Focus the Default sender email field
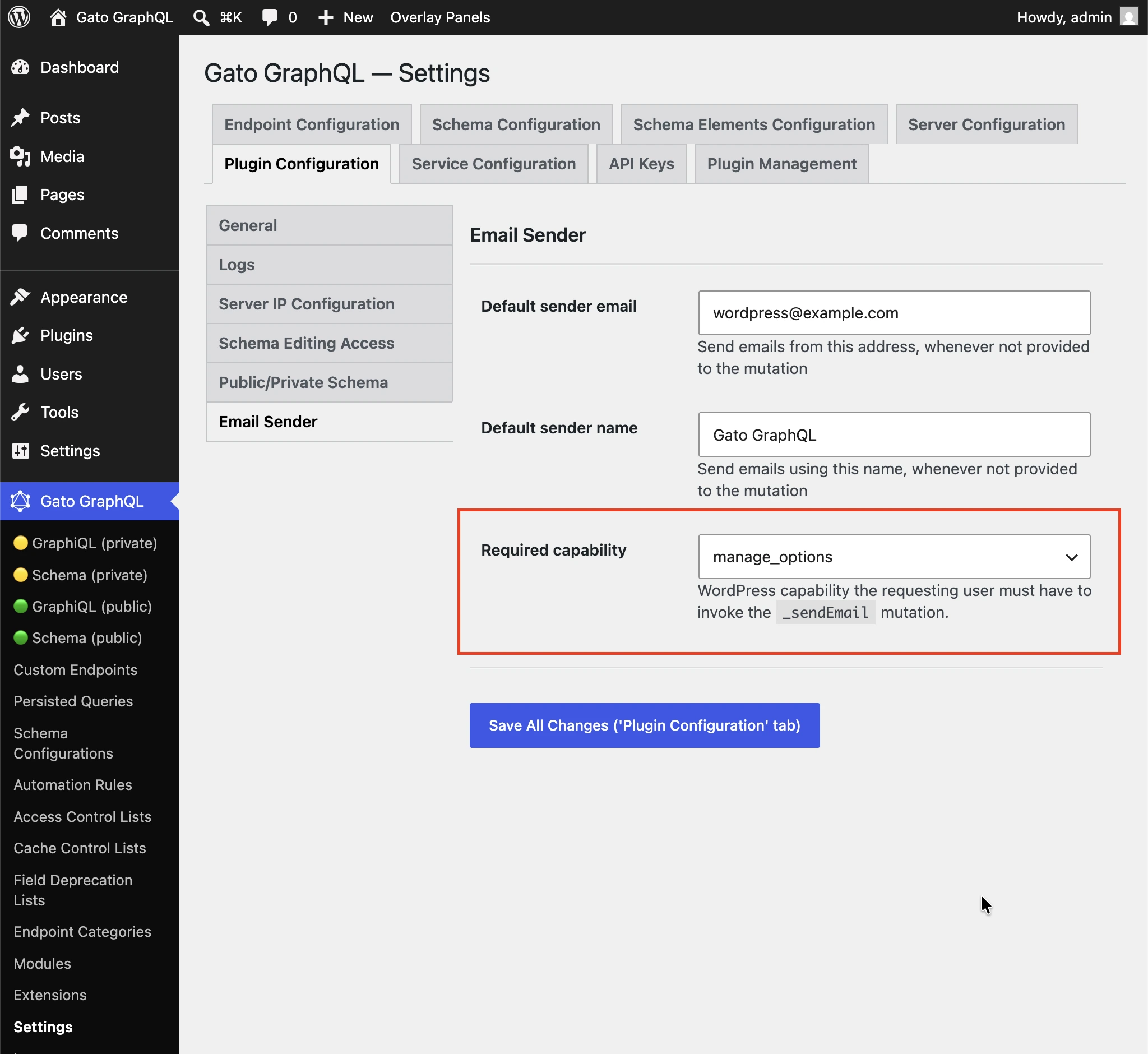 (894, 312)
